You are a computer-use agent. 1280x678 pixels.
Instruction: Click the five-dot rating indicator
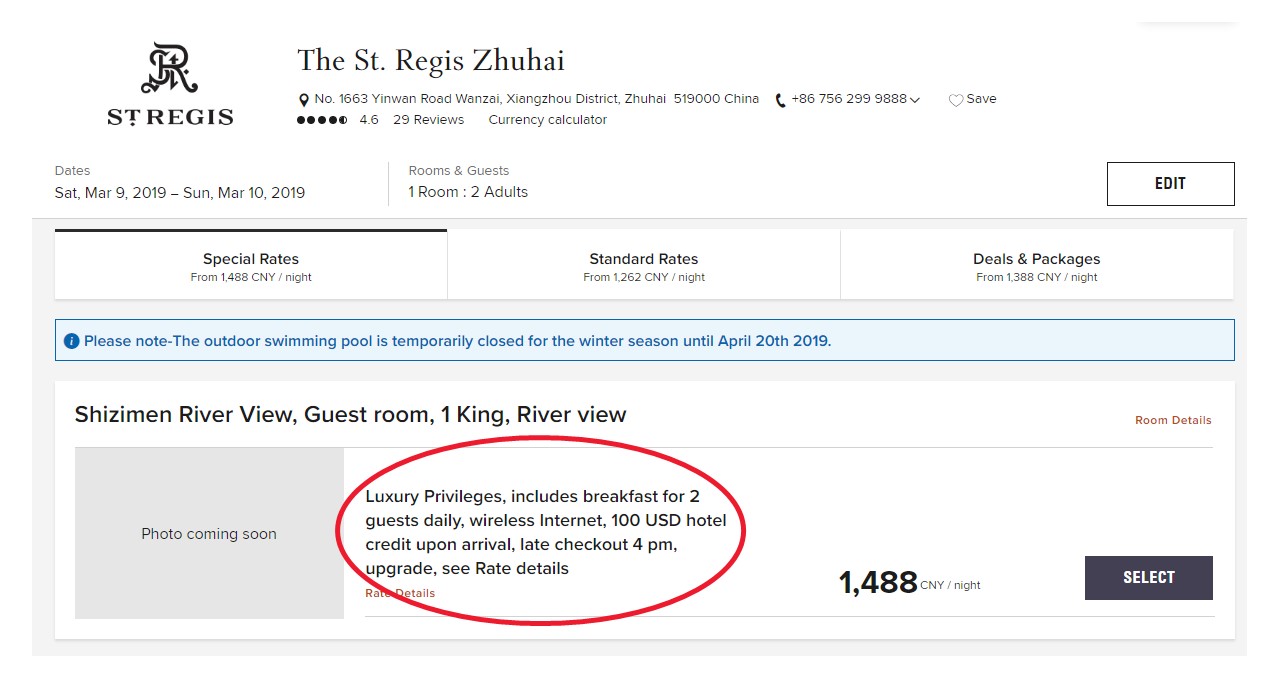322,120
